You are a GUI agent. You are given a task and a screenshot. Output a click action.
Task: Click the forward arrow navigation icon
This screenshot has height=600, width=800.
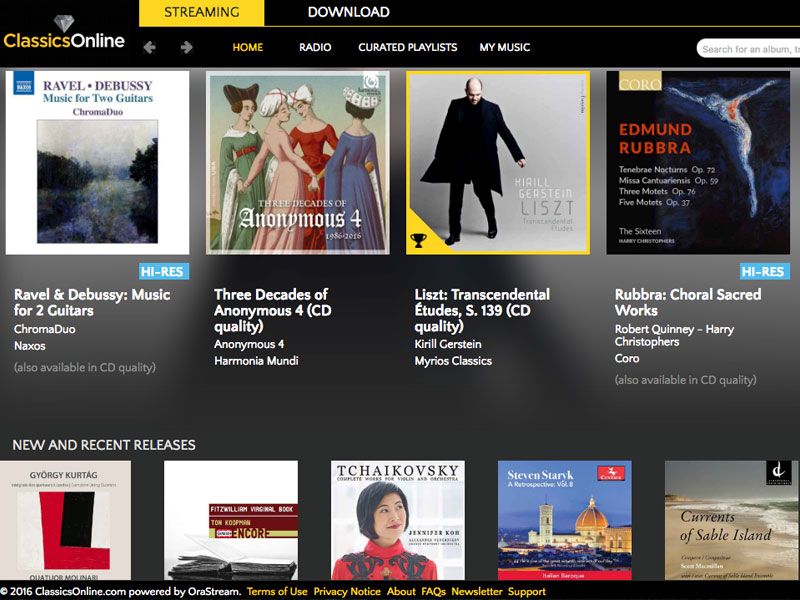[x=186, y=47]
